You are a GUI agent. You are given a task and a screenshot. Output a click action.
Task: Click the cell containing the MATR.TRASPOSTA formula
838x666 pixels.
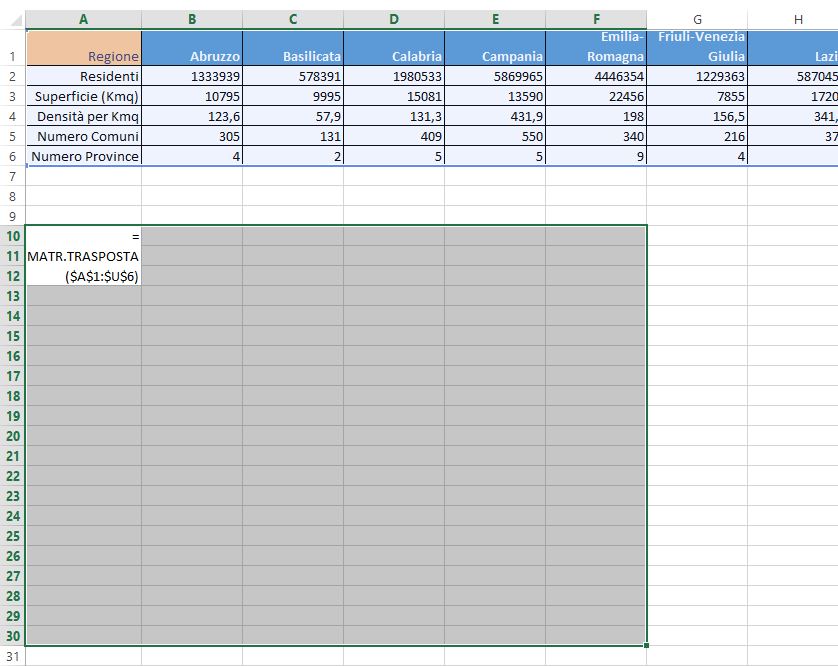(83, 255)
